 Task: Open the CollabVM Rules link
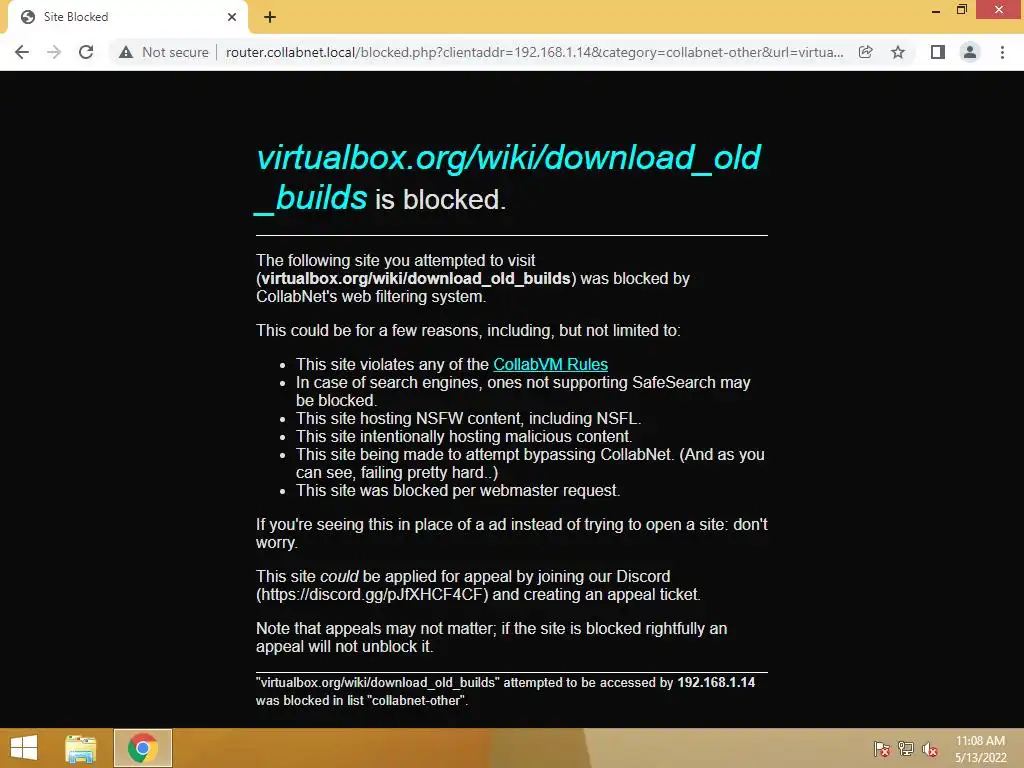point(551,364)
